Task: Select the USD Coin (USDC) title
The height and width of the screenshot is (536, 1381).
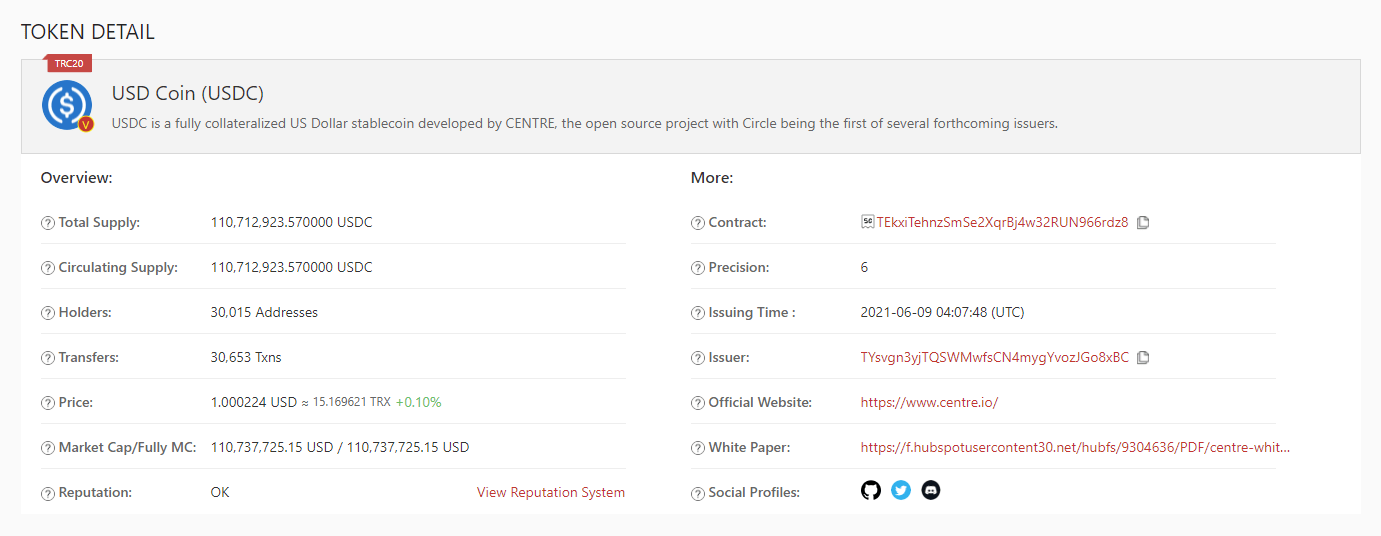Action: point(188,94)
